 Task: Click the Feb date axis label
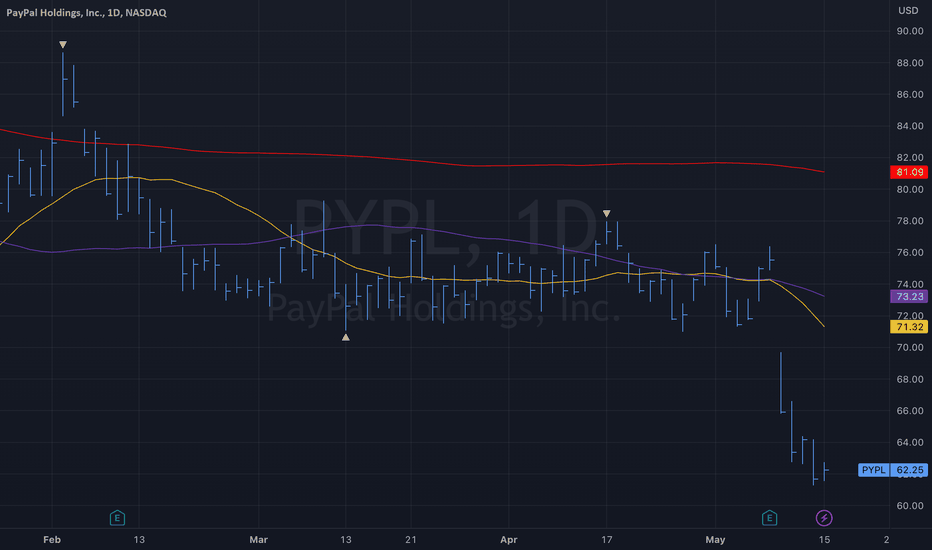[x=52, y=540]
